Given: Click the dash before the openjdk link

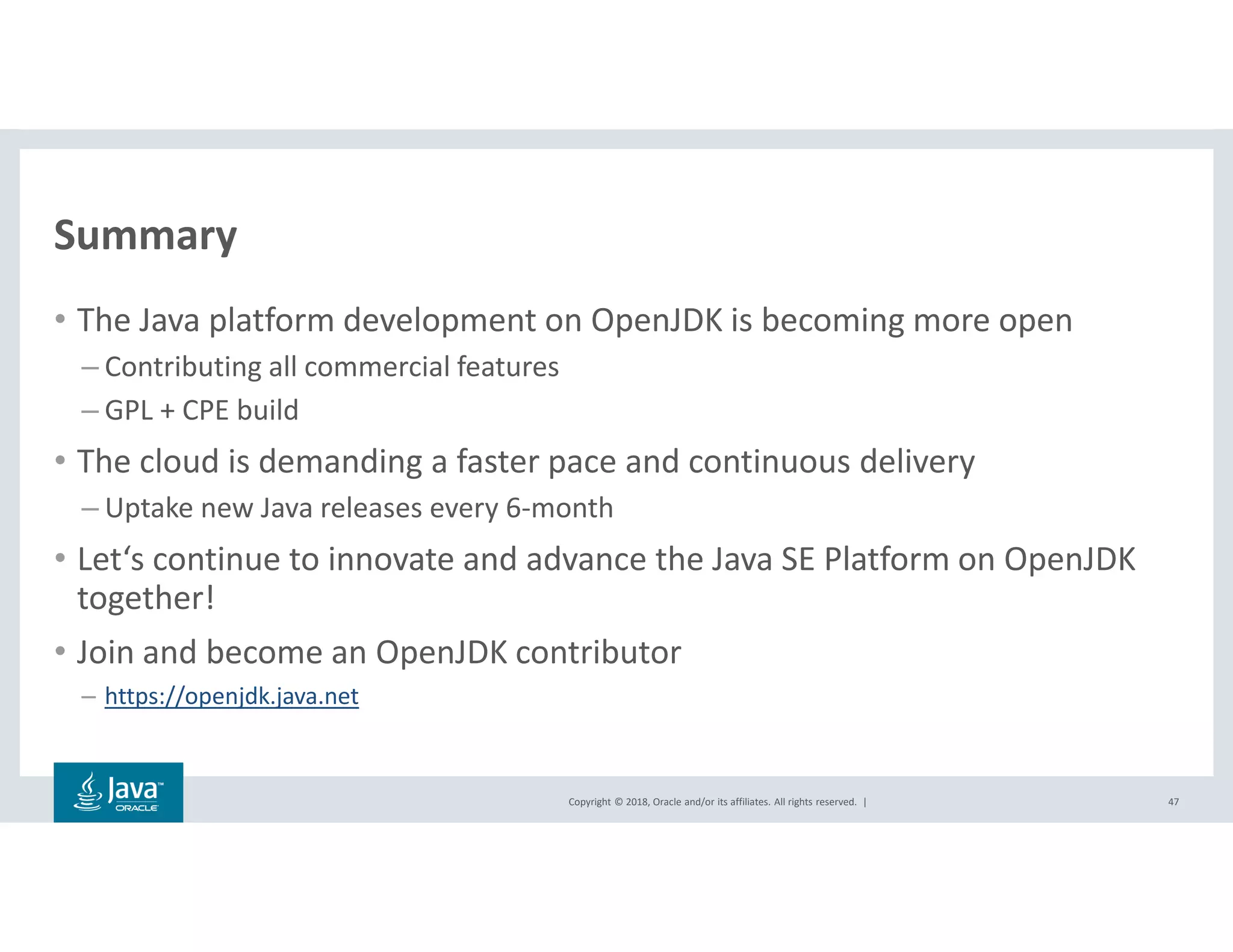Looking at the screenshot, I should [x=89, y=697].
